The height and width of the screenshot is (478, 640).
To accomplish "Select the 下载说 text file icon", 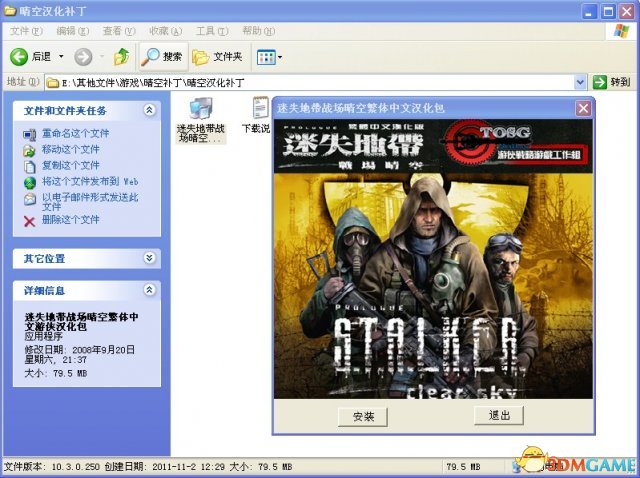I will tap(256, 116).
